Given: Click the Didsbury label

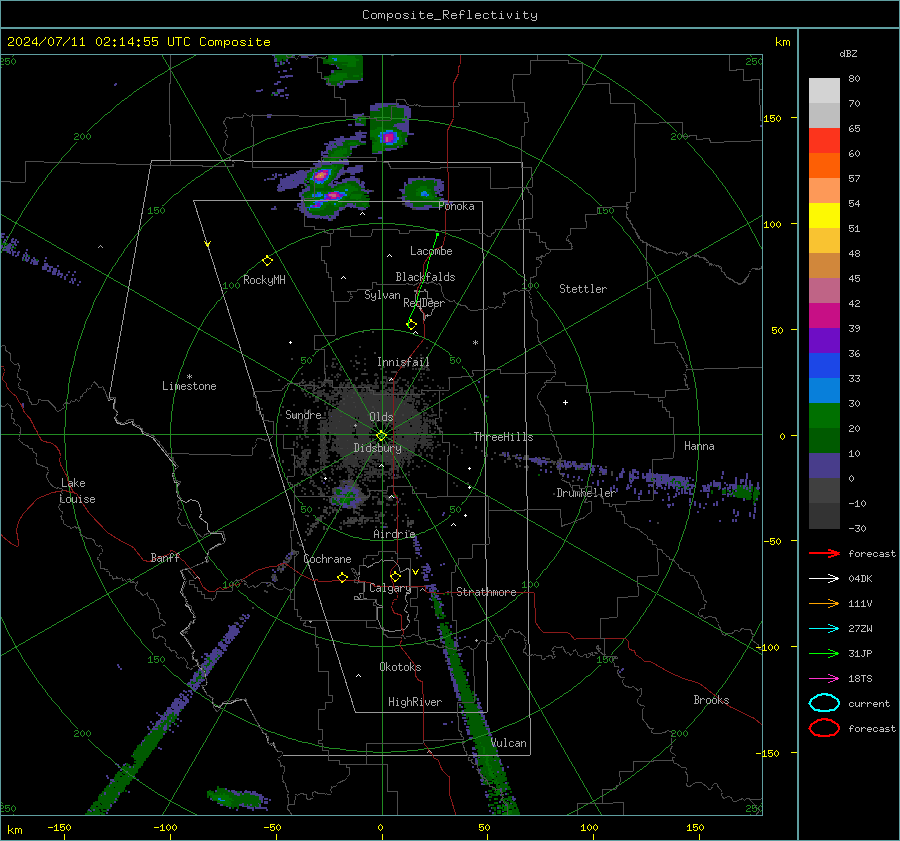Looking at the screenshot, I should click(x=377, y=448).
